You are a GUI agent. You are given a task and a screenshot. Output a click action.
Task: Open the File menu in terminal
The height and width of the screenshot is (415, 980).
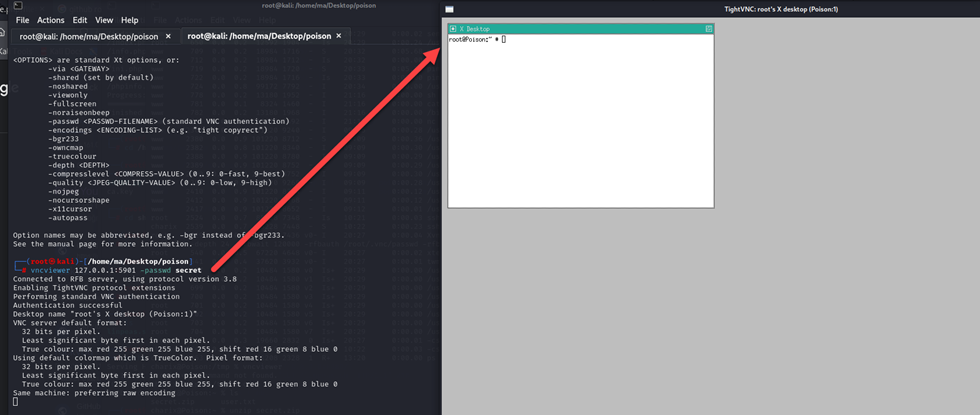[22, 20]
